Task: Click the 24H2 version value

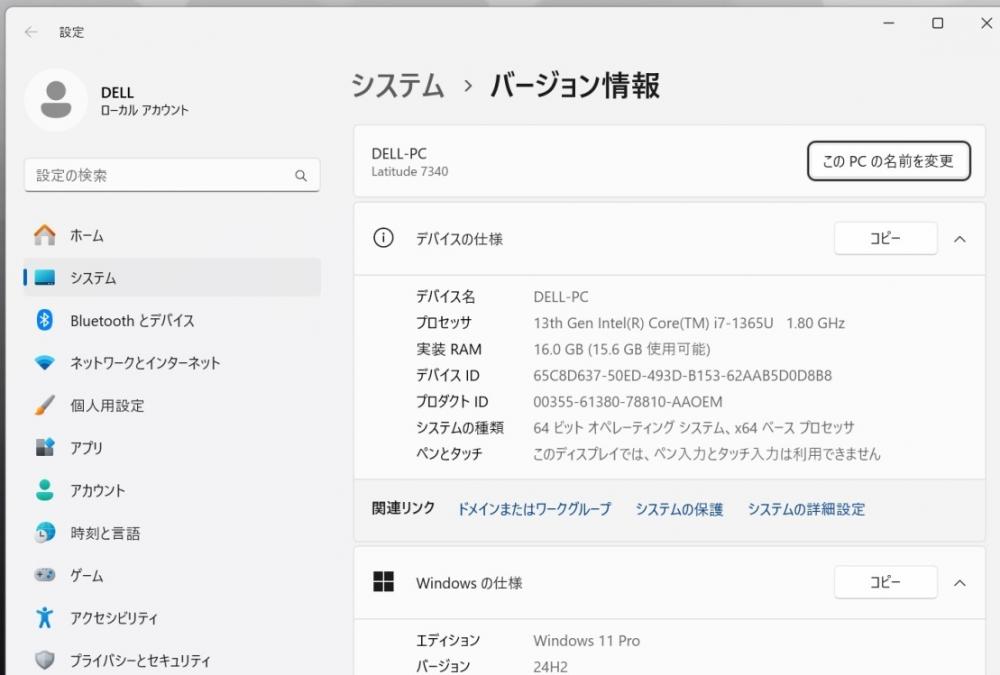Action: 550,666
